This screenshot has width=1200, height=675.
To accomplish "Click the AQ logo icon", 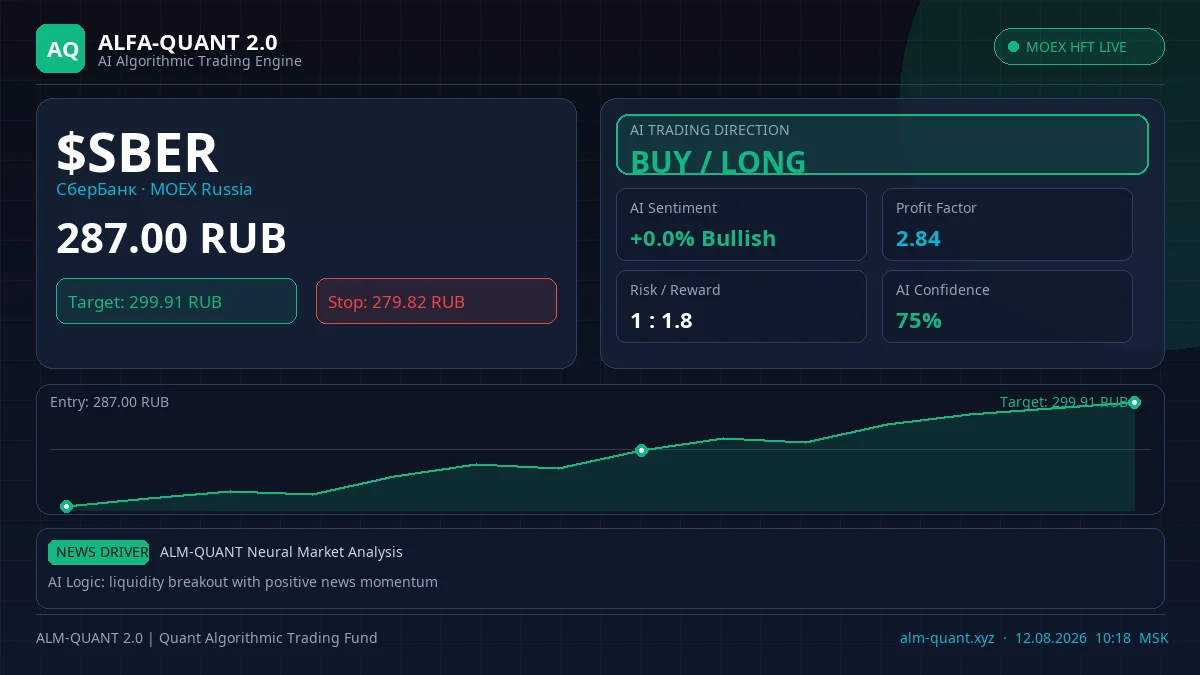I will [x=61, y=49].
